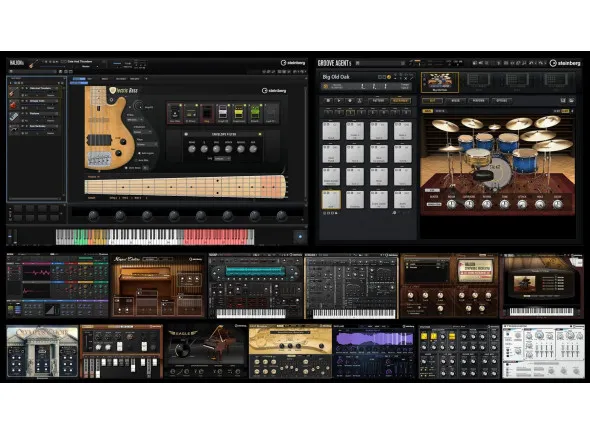Click the blue sphere button beside HALion keyboard
Image resolution: width=590 pixels, height=434 pixels.
pyautogui.click(x=300, y=237)
